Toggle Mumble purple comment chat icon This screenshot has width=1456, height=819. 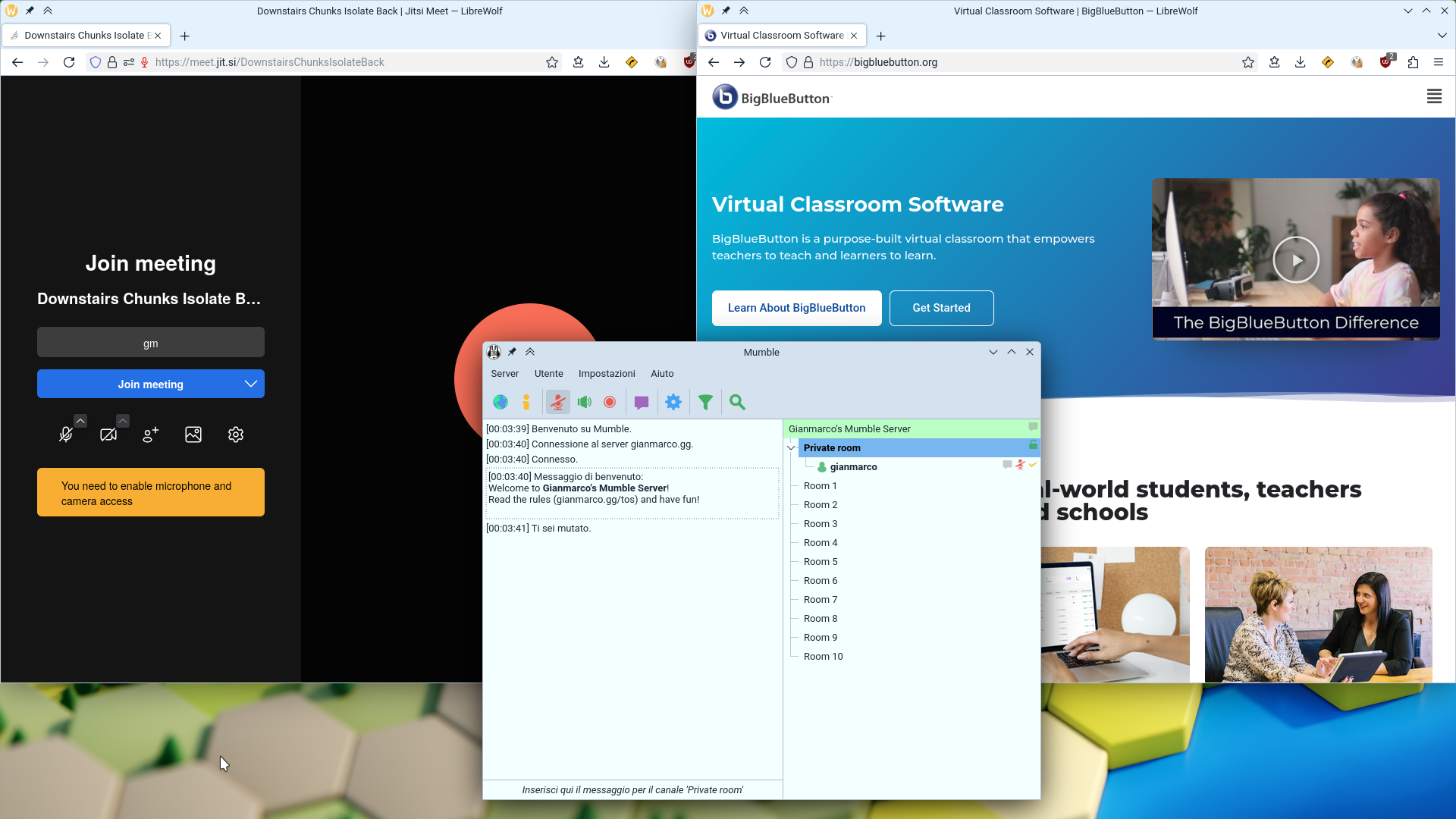tap(642, 403)
